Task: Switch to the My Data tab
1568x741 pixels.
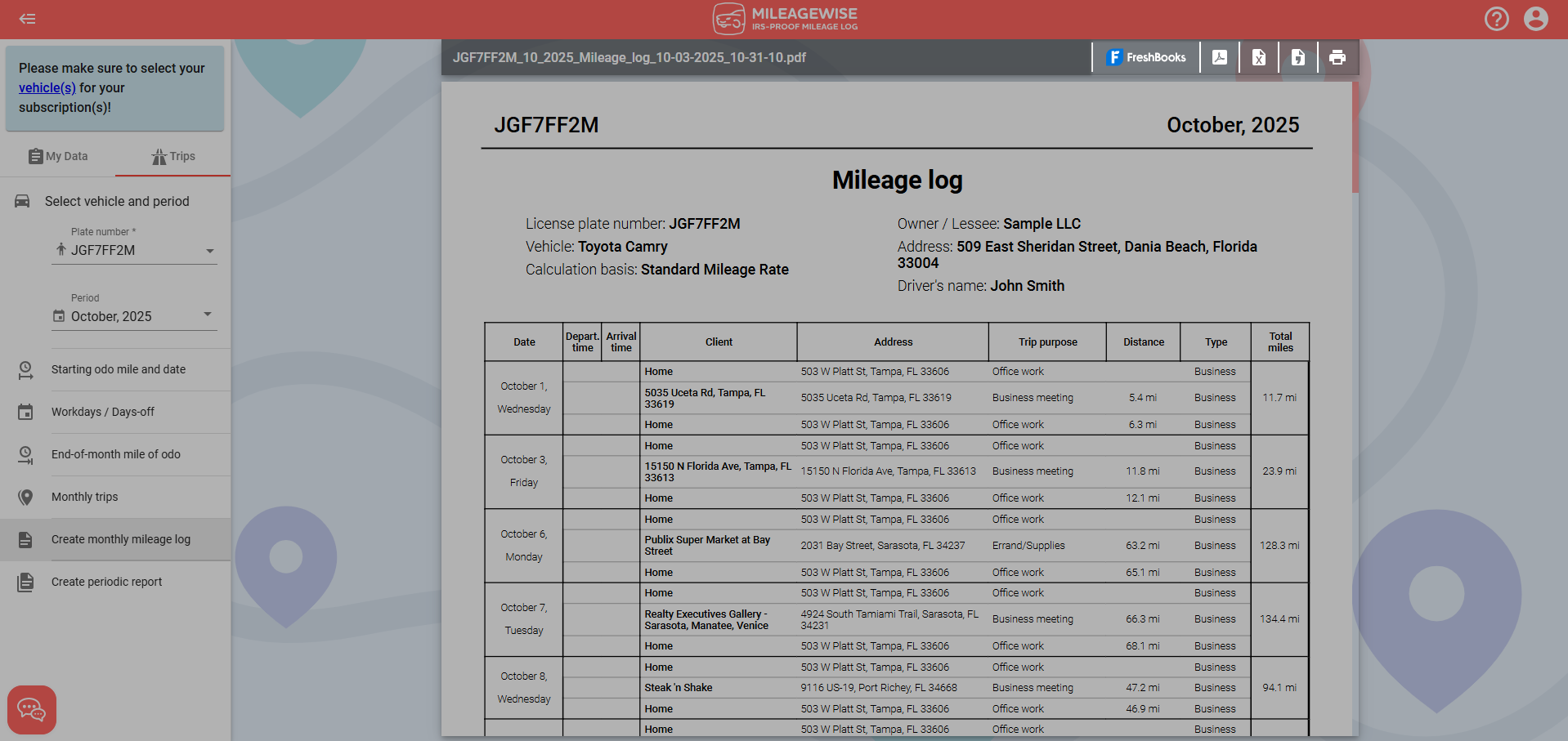Action: pos(58,156)
